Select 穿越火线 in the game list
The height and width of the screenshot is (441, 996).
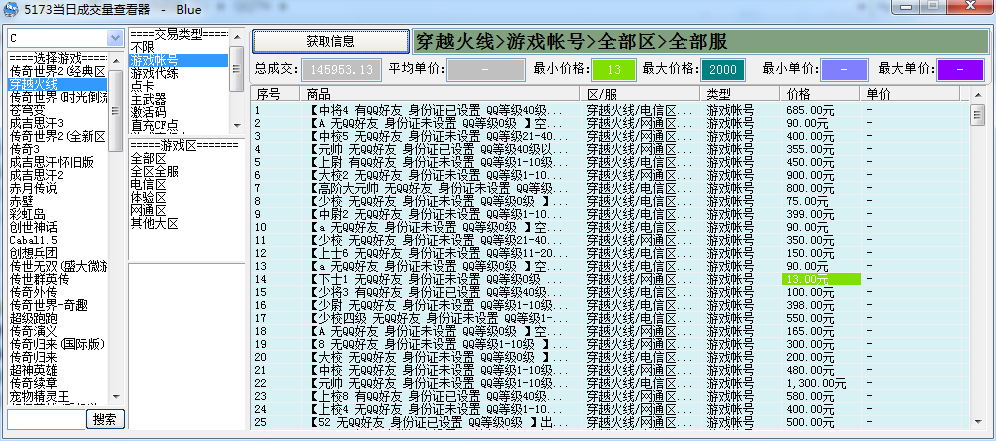tap(57, 84)
